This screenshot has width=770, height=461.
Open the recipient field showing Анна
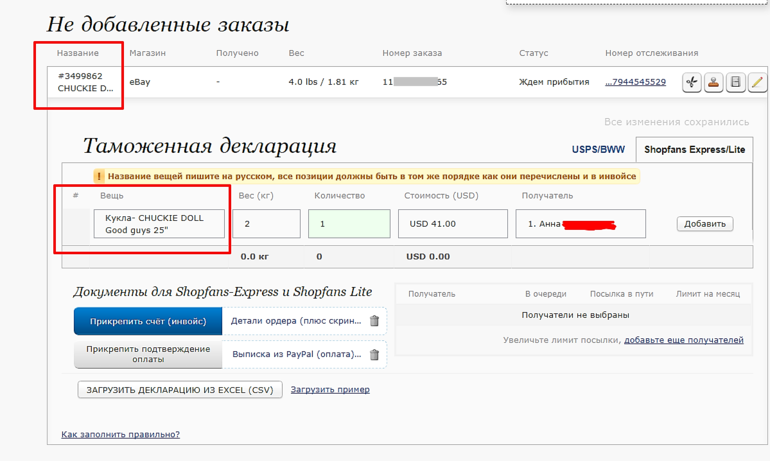tap(580, 224)
